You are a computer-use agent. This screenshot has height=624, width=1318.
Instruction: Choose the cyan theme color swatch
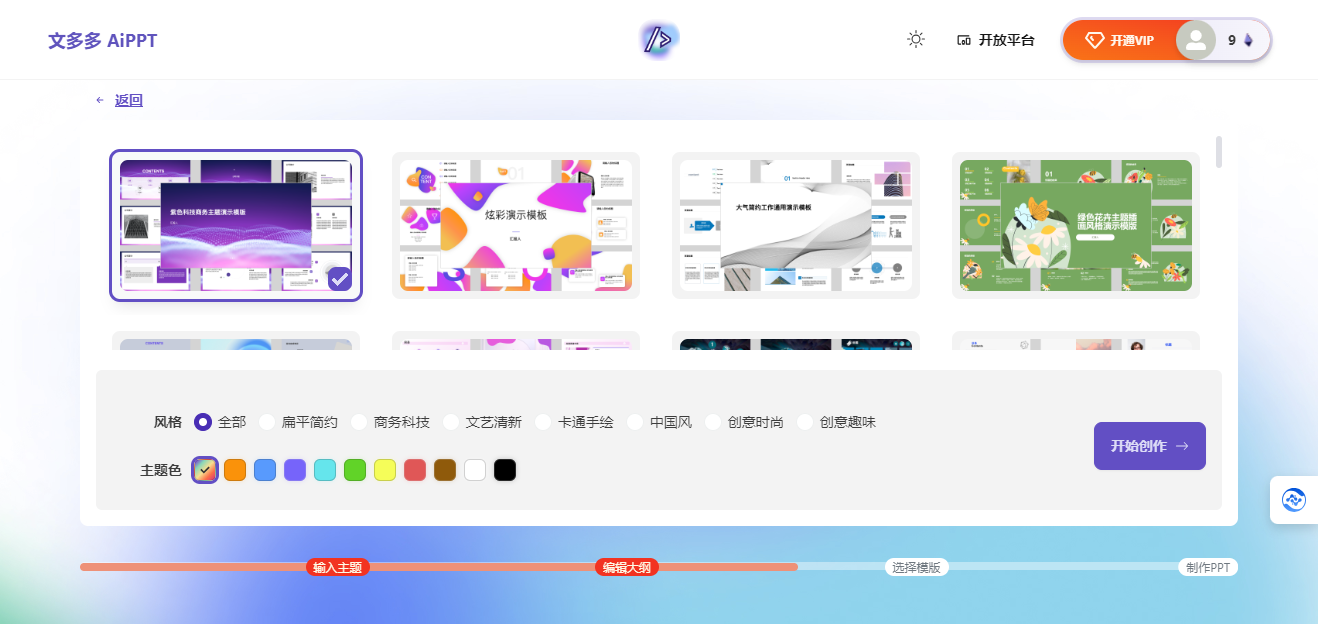[325, 470]
